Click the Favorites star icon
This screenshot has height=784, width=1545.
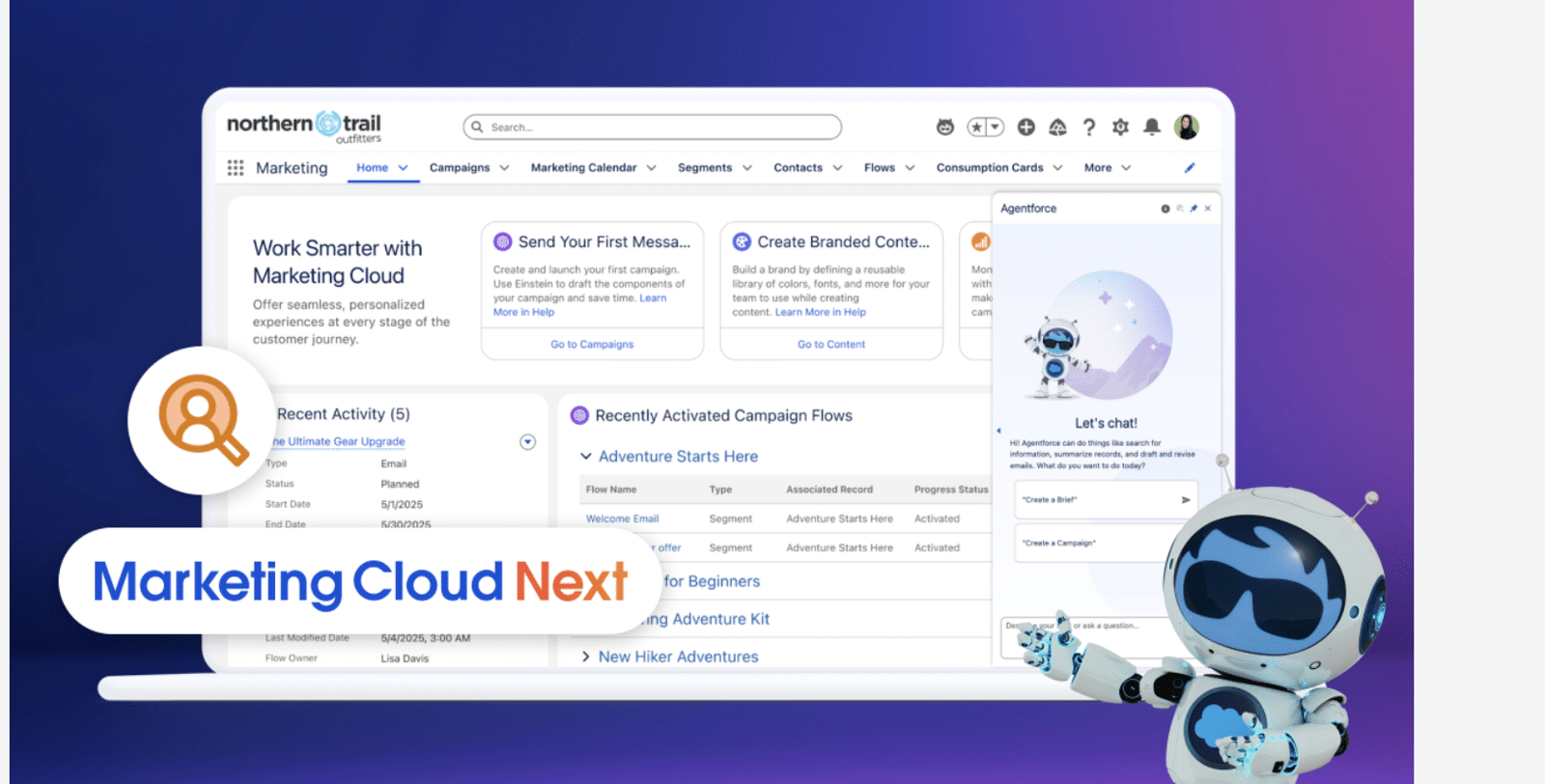click(x=977, y=127)
